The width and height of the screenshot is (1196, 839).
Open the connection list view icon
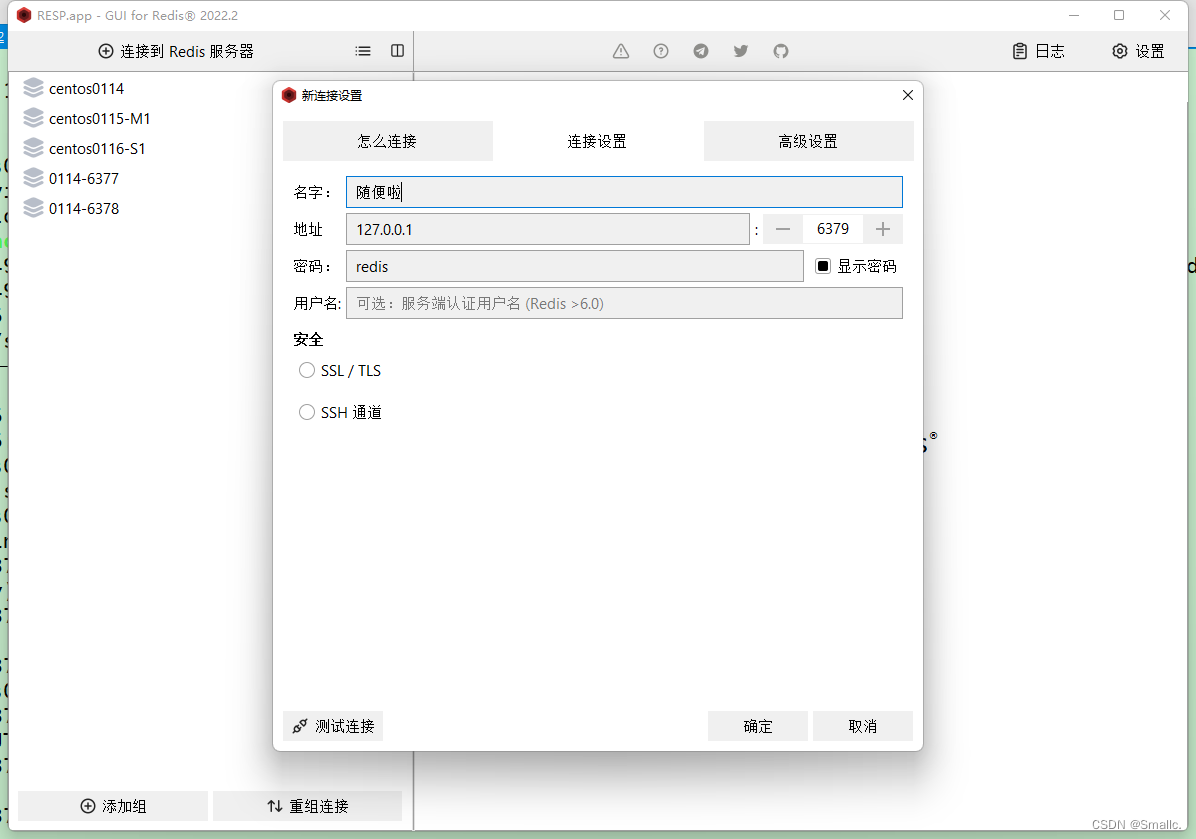pyautogui.click(x=363, y=51)
